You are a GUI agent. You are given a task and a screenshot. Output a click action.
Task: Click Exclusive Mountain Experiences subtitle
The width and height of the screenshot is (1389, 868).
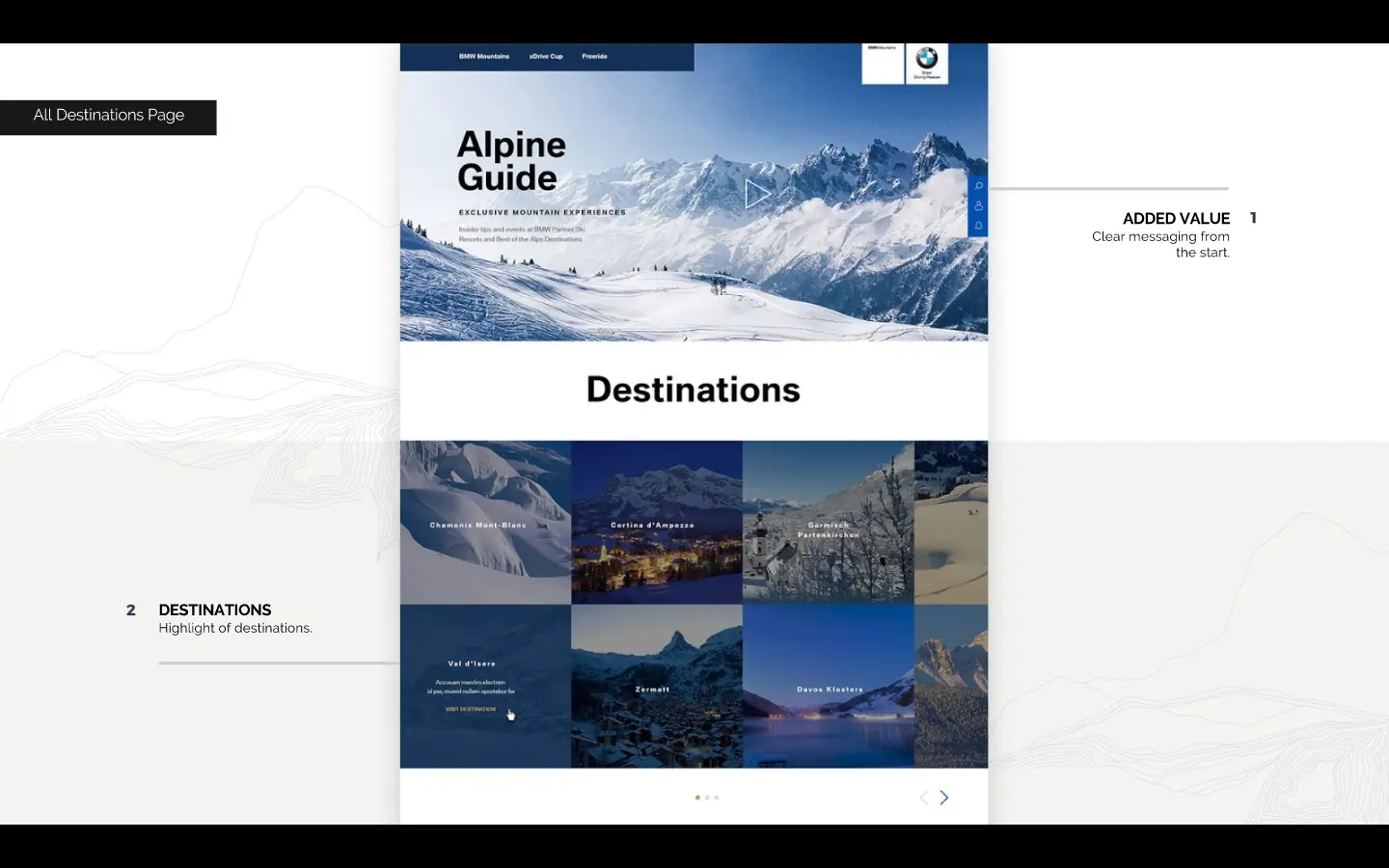point(542,212)
